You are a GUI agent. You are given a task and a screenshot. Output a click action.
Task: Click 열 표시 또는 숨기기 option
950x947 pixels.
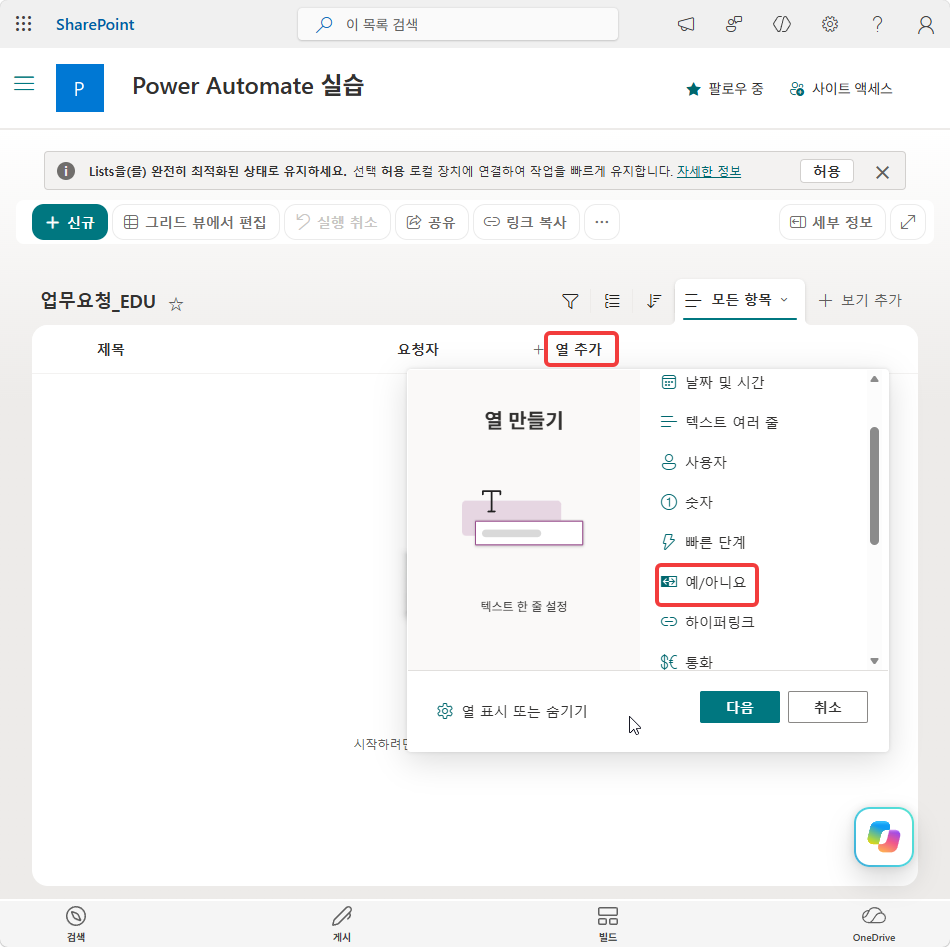pyautogui.click(x=512, y=711)
